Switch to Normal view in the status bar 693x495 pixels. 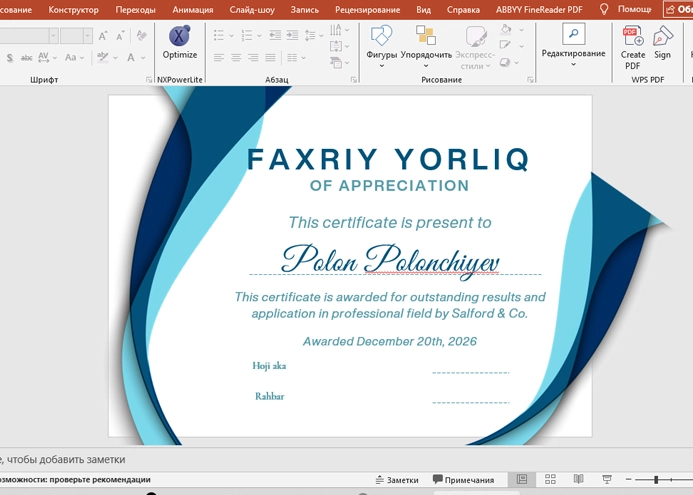pyautogui.click(x=522, y=480)
